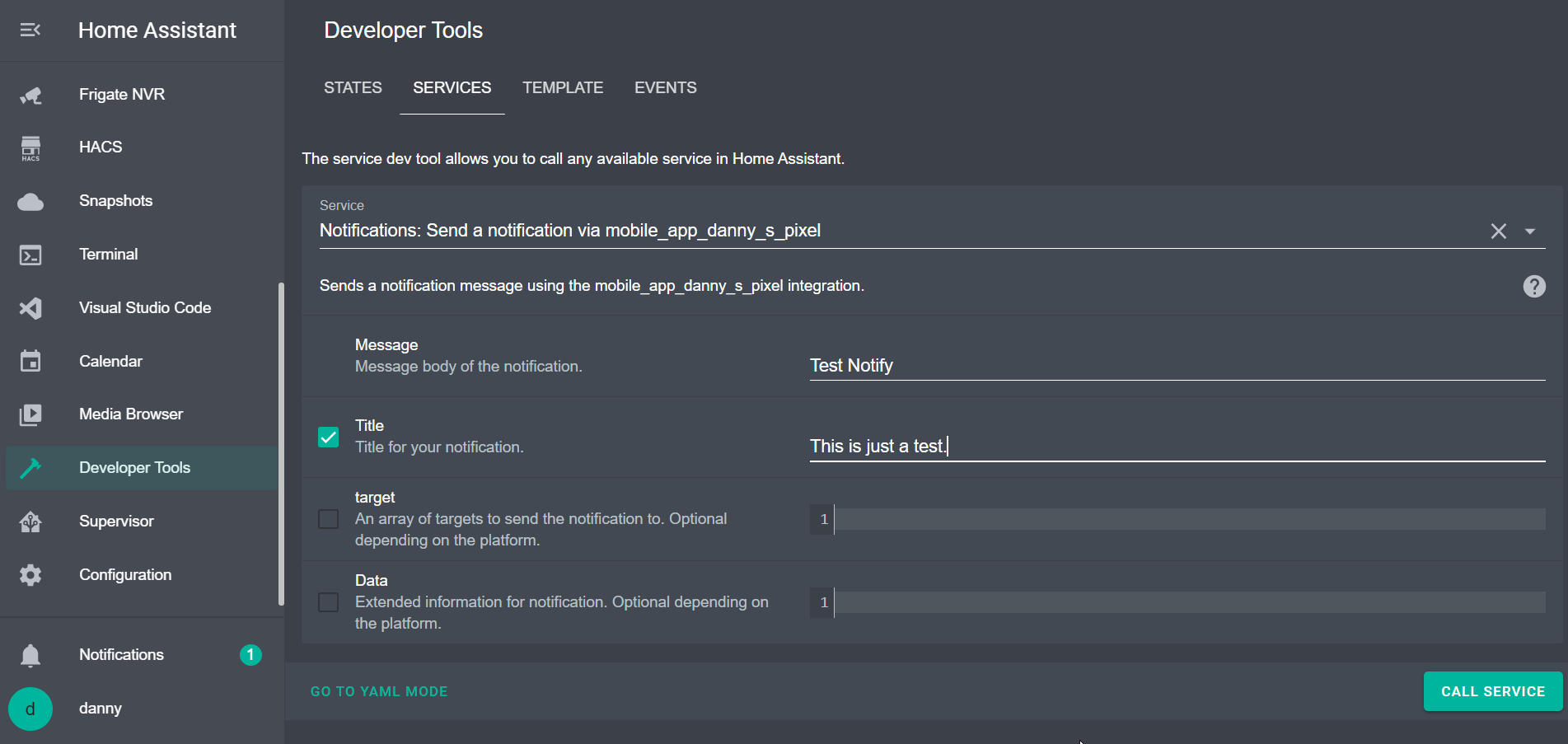
Task: Click the target field description text
Action: pos(541,530)
